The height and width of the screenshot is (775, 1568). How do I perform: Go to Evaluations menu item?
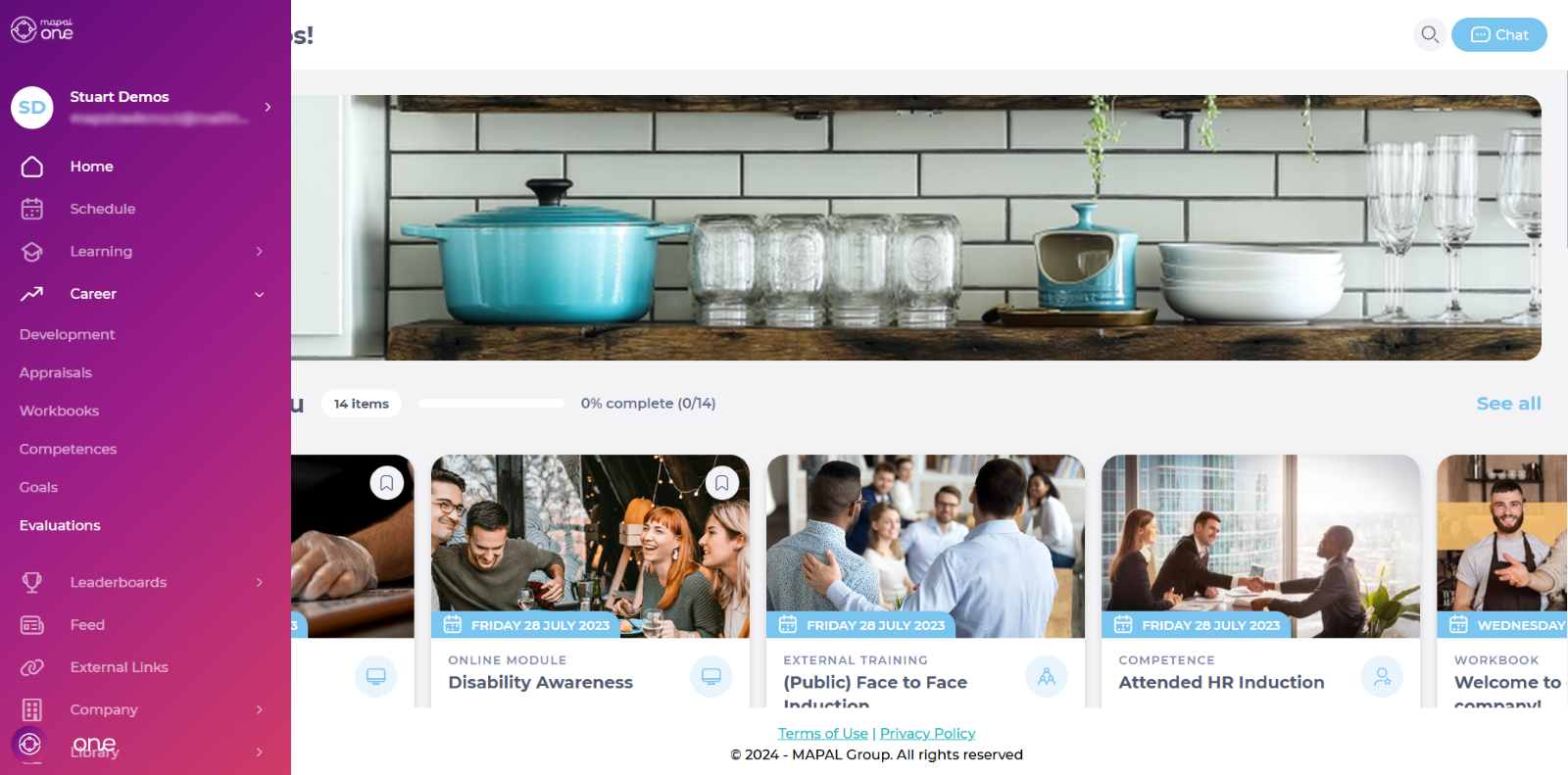tap(60, 525)
